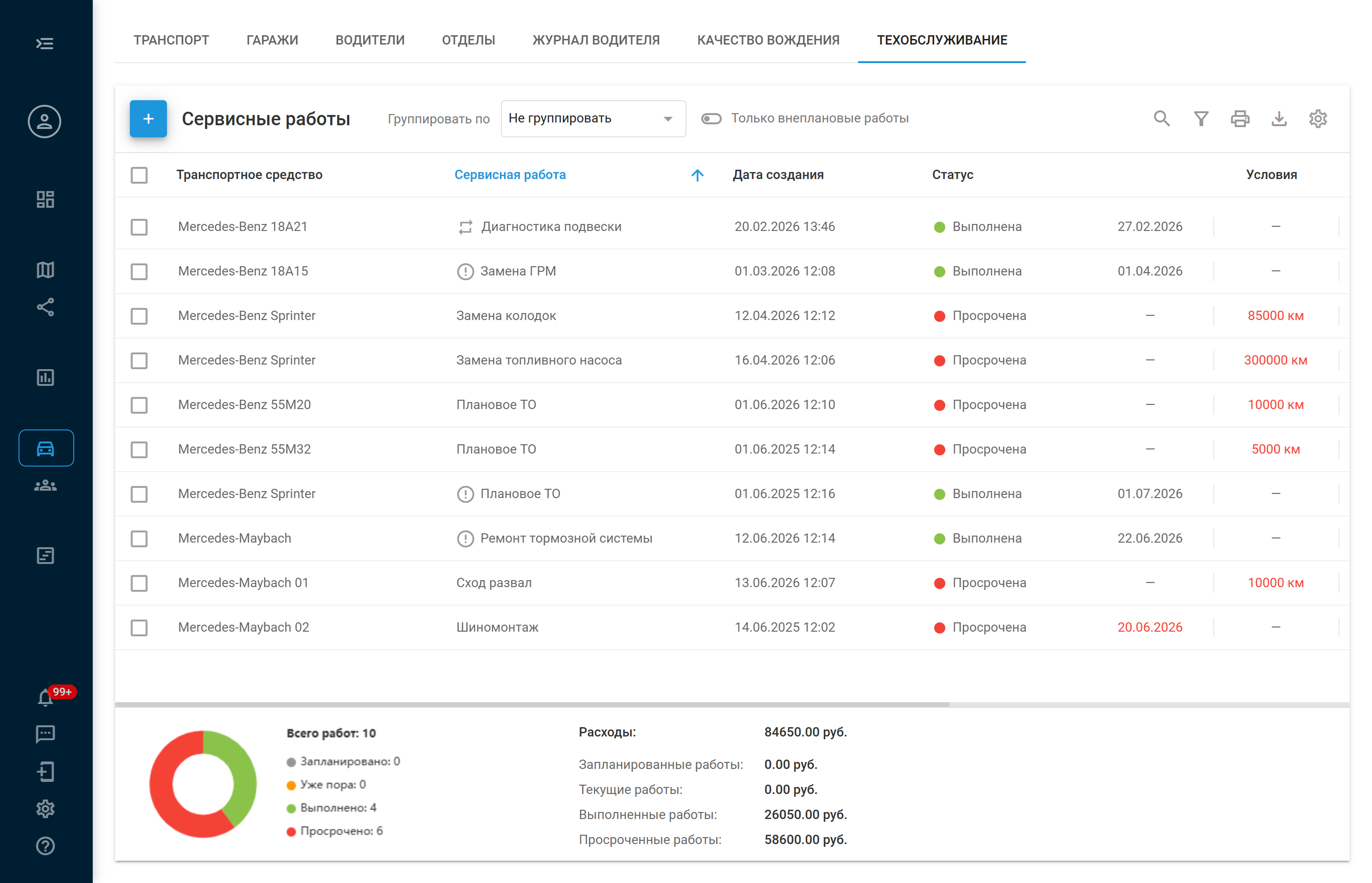Click the search magnifier icon in toolbar

(1161, 119)
